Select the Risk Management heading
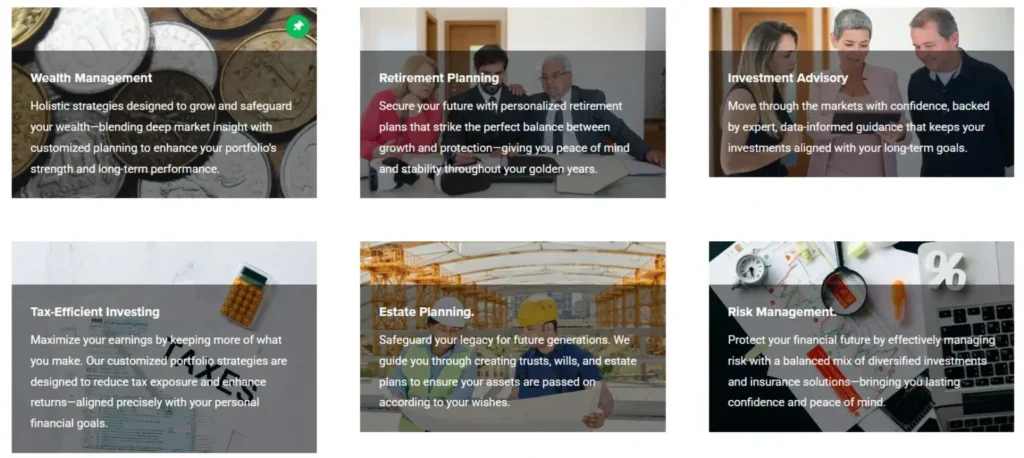 [x=782, y=312]
